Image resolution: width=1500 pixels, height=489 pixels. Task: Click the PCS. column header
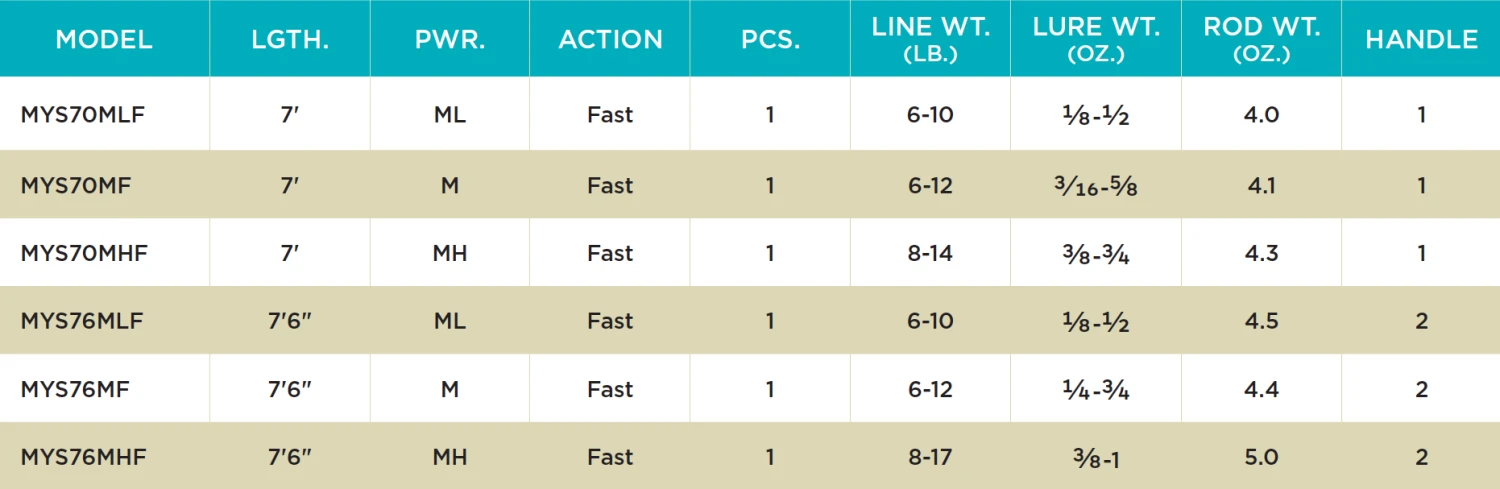click(770, 40)
